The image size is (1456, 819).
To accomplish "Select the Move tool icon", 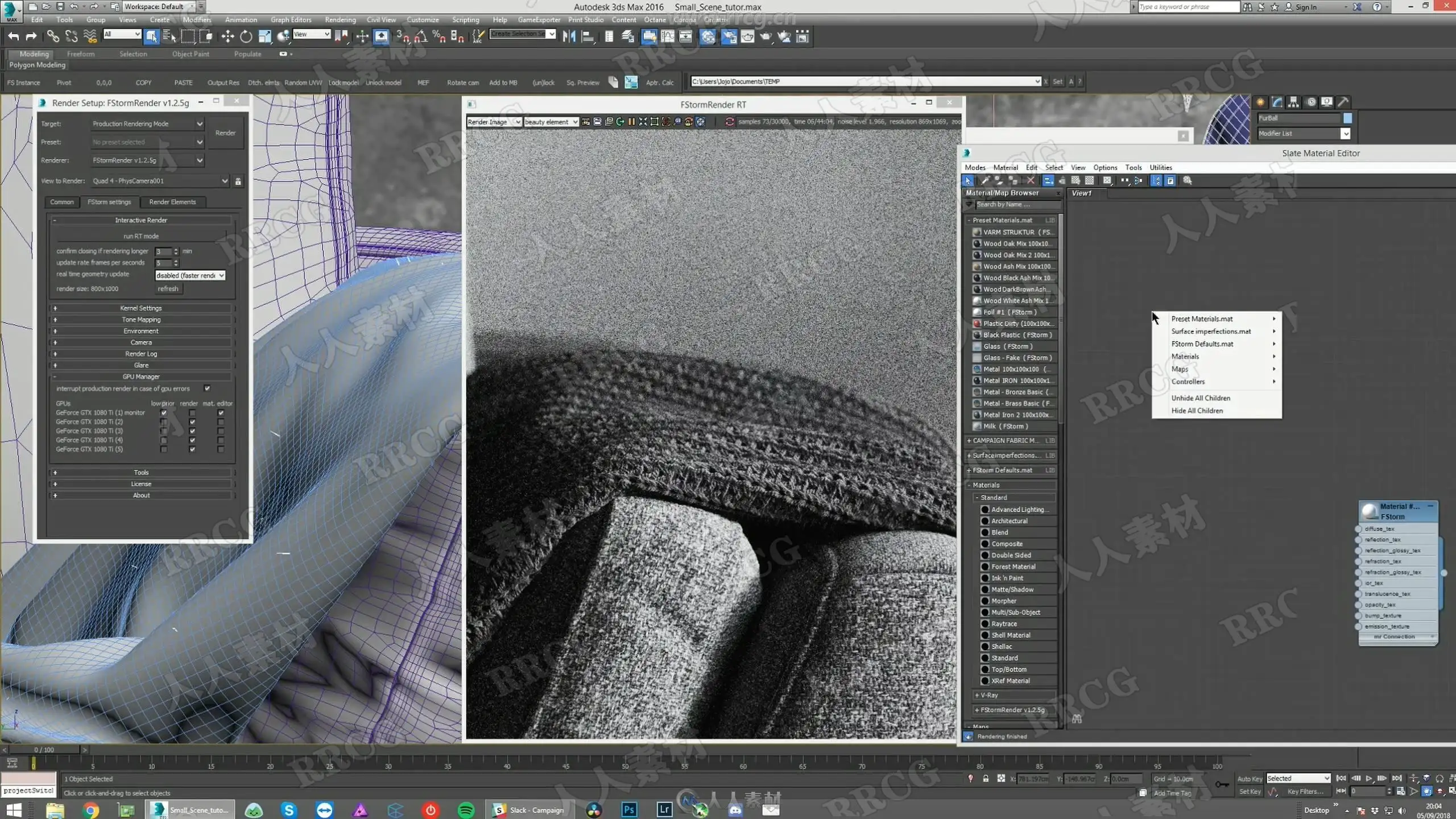I will click(x=227, y=37).
